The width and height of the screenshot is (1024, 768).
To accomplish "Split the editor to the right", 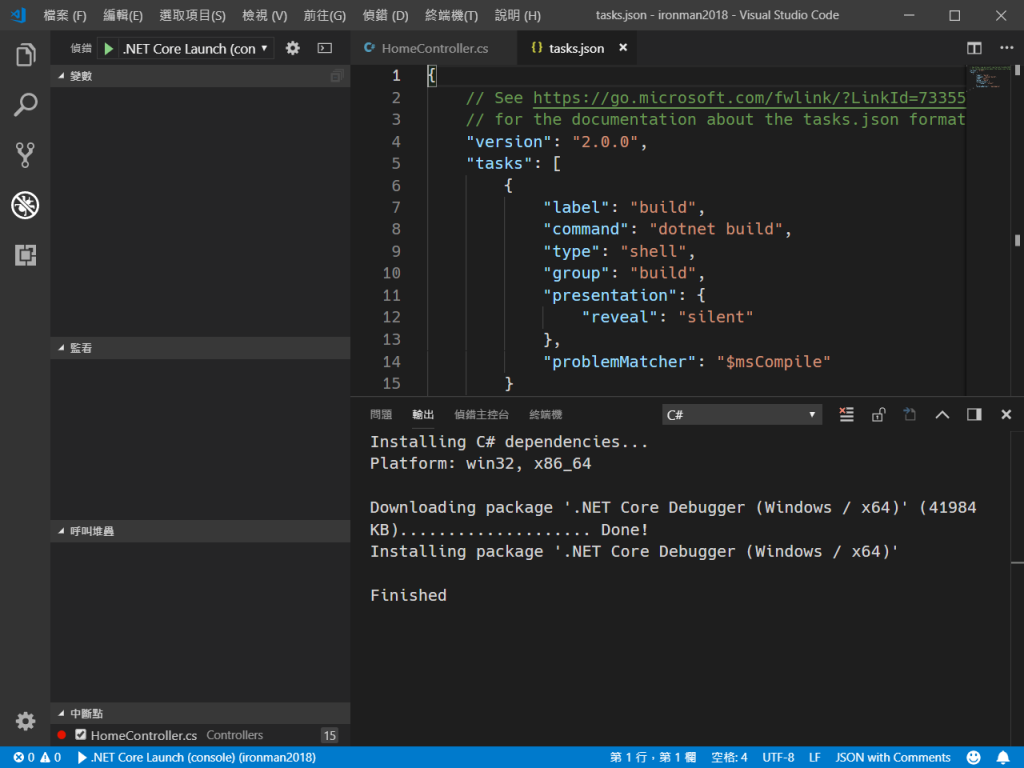I will click(x=974, y=48).
